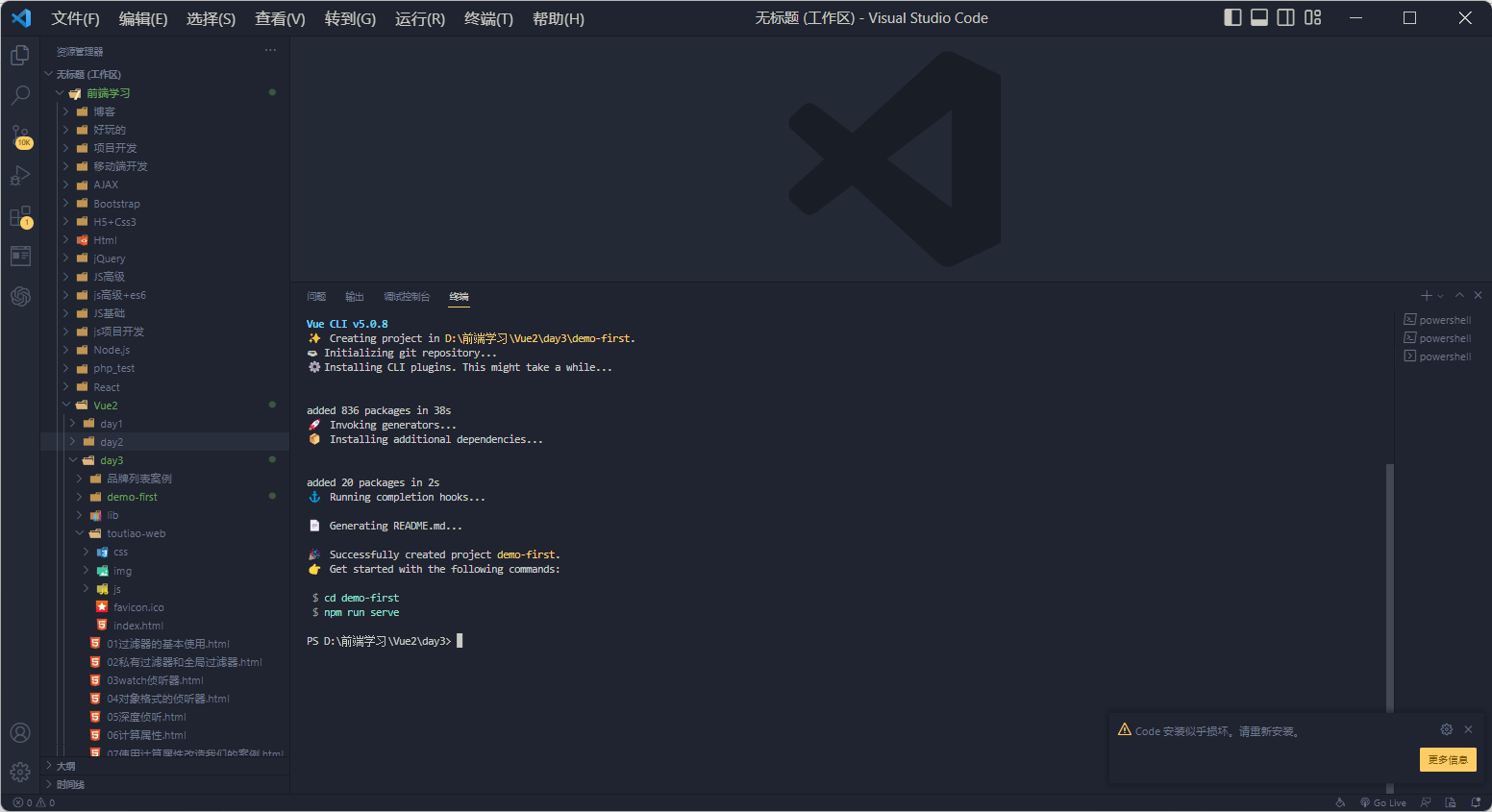Open the Extensions view in the activity bar
The height and width of the screenshot is (812, 1492).
pos(20,216)
